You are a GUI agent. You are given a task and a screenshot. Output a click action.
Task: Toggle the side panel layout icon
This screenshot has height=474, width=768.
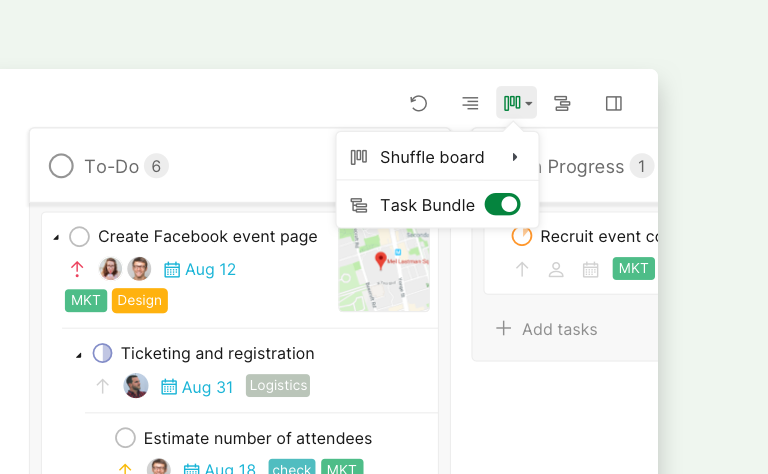[x=614, y=103]
